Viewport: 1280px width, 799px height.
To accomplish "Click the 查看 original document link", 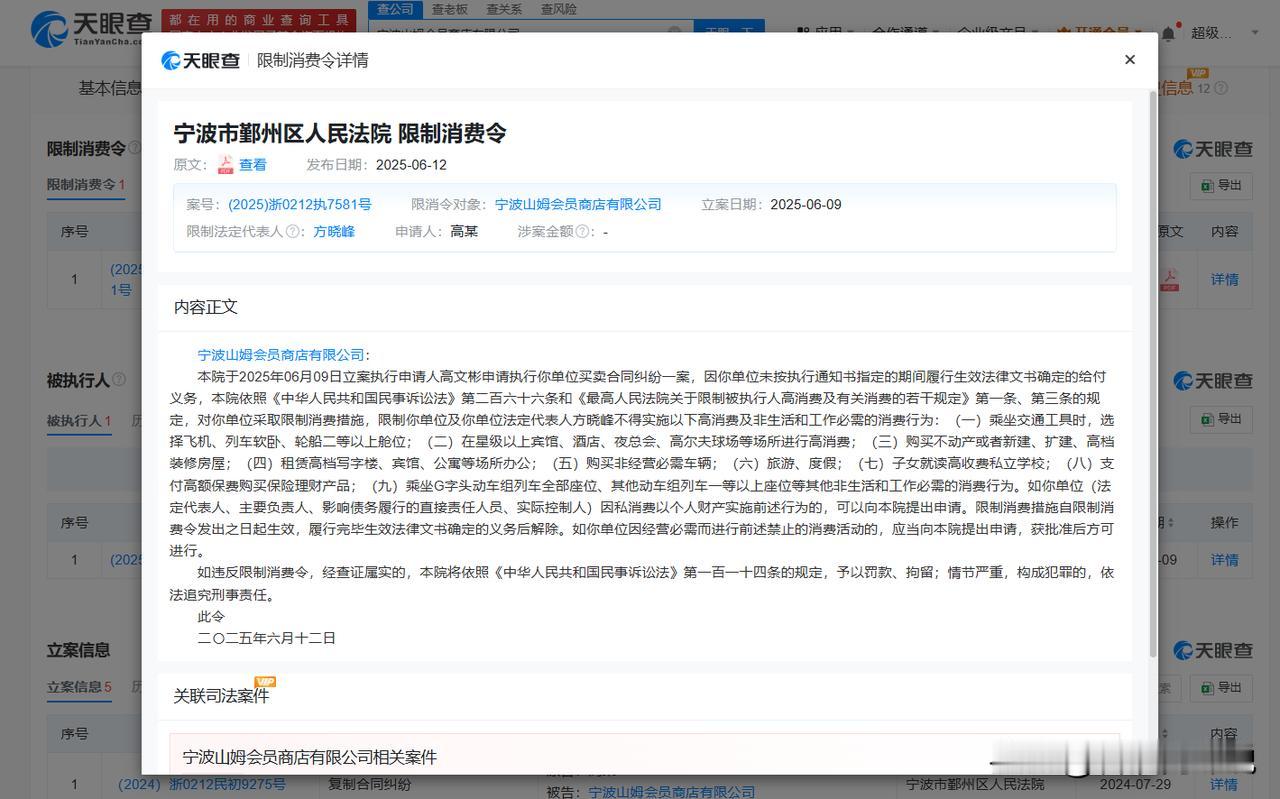I will point(253,165).
